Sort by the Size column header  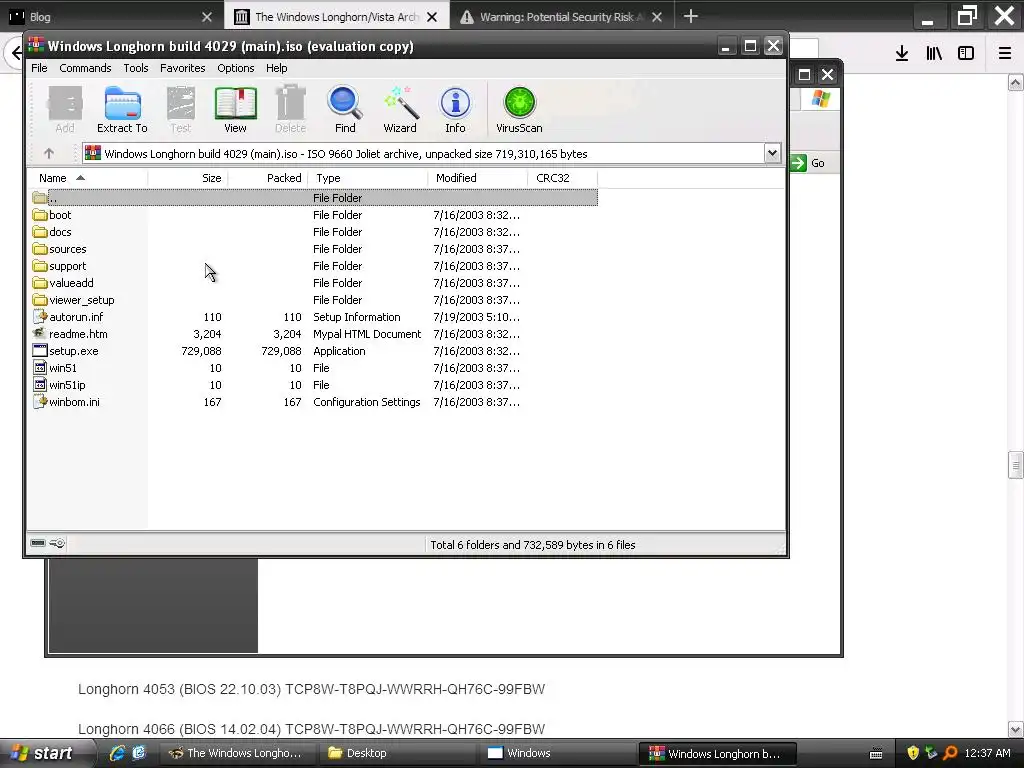pyautogui.click(x=188, y=178)
